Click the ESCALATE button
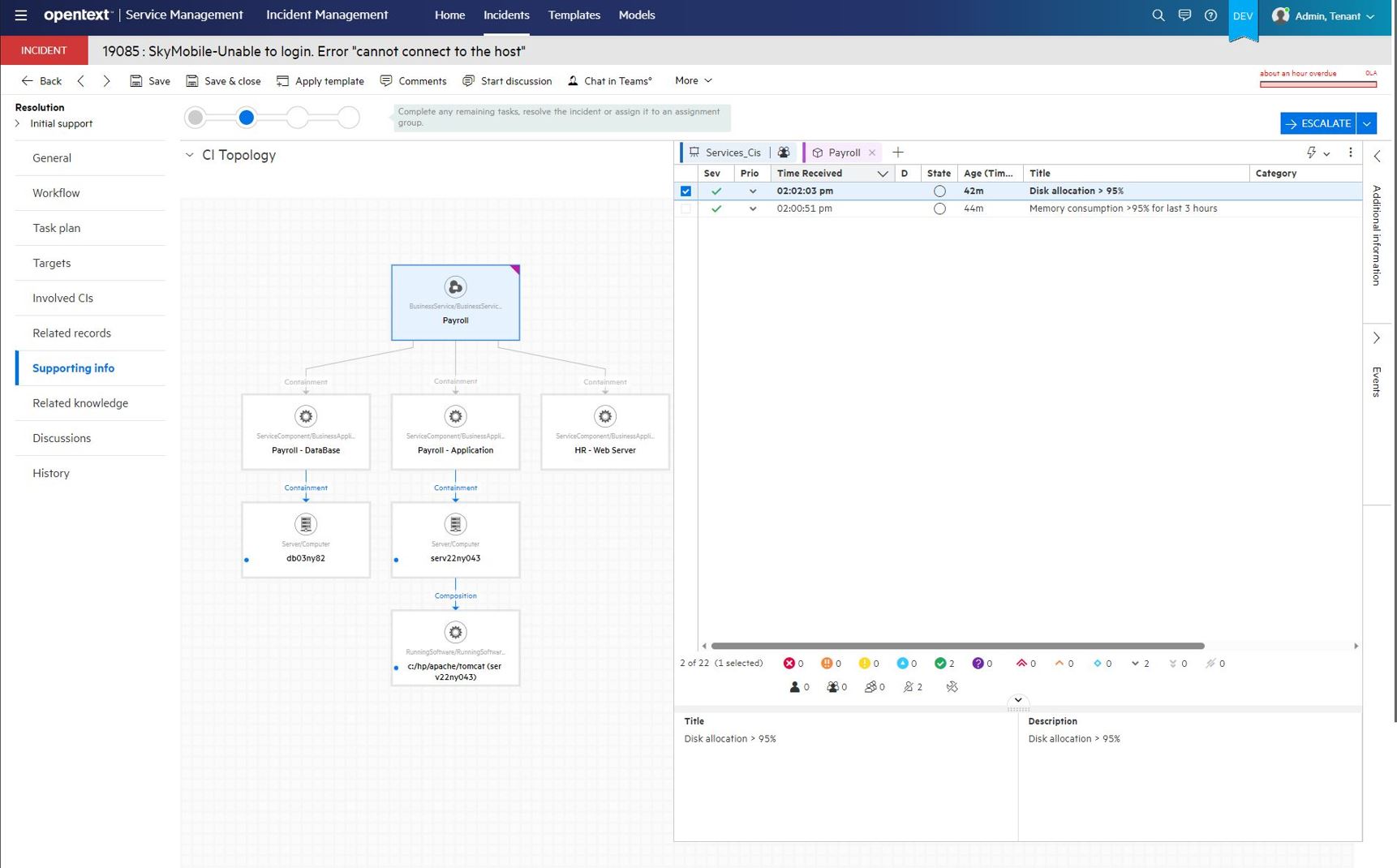The image size is (1397, 868). point(1318,123)
